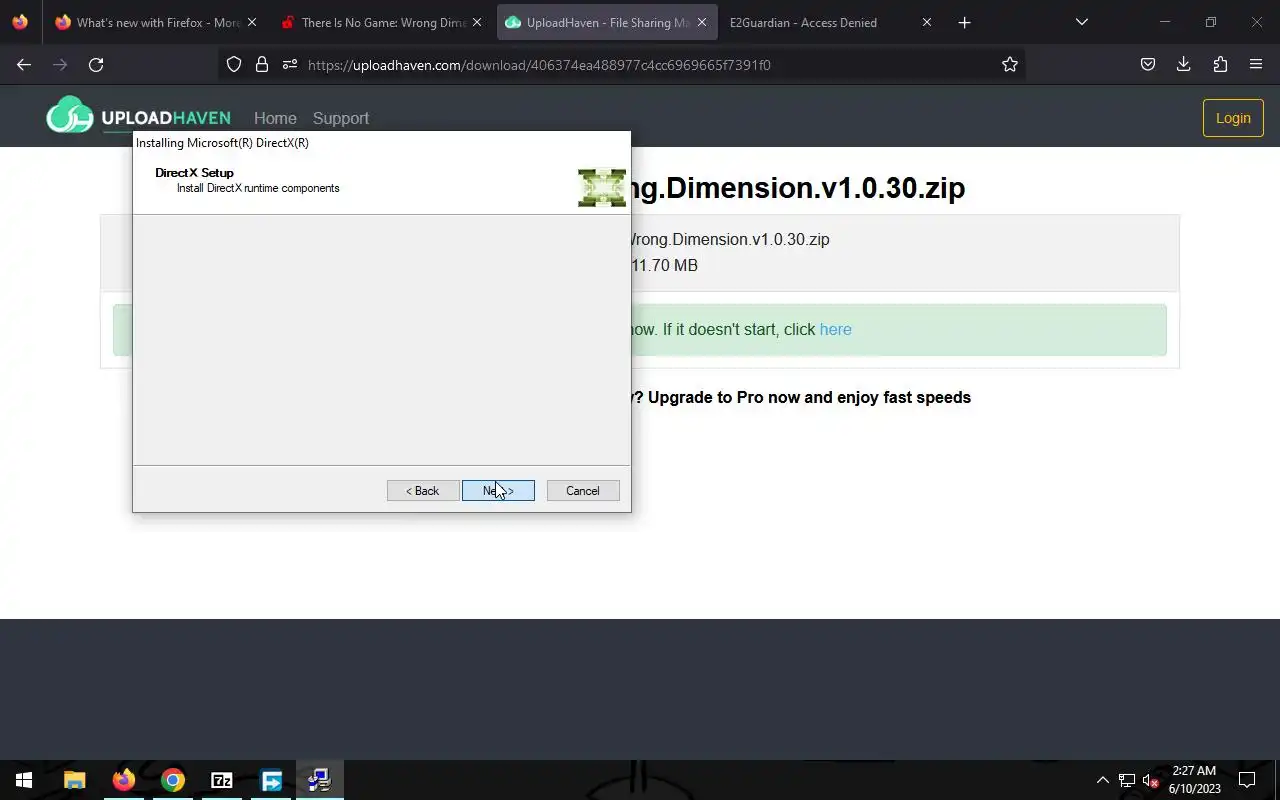Show hidden system tray icons
Screen dimensions: 1280x800
tap(1103, 780)
